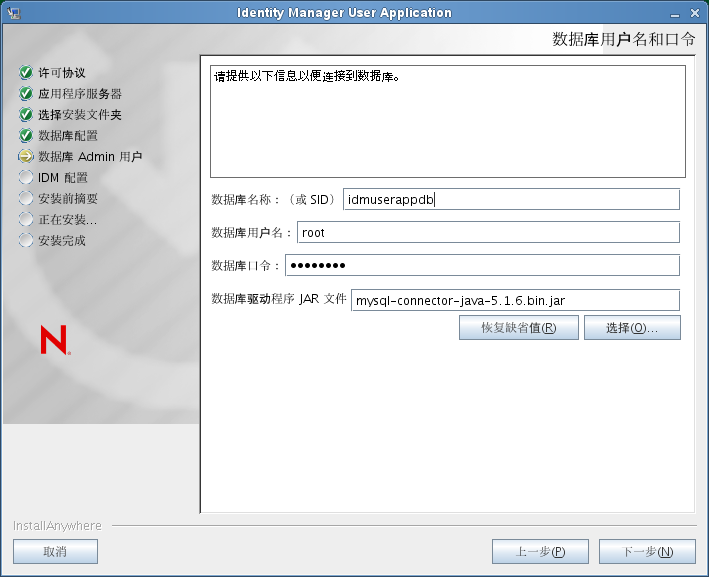Click the 数据库用户名和口令 page heading
Image resolution: width=709 pixels, height=577 pixels.
(x=624, y=39)
